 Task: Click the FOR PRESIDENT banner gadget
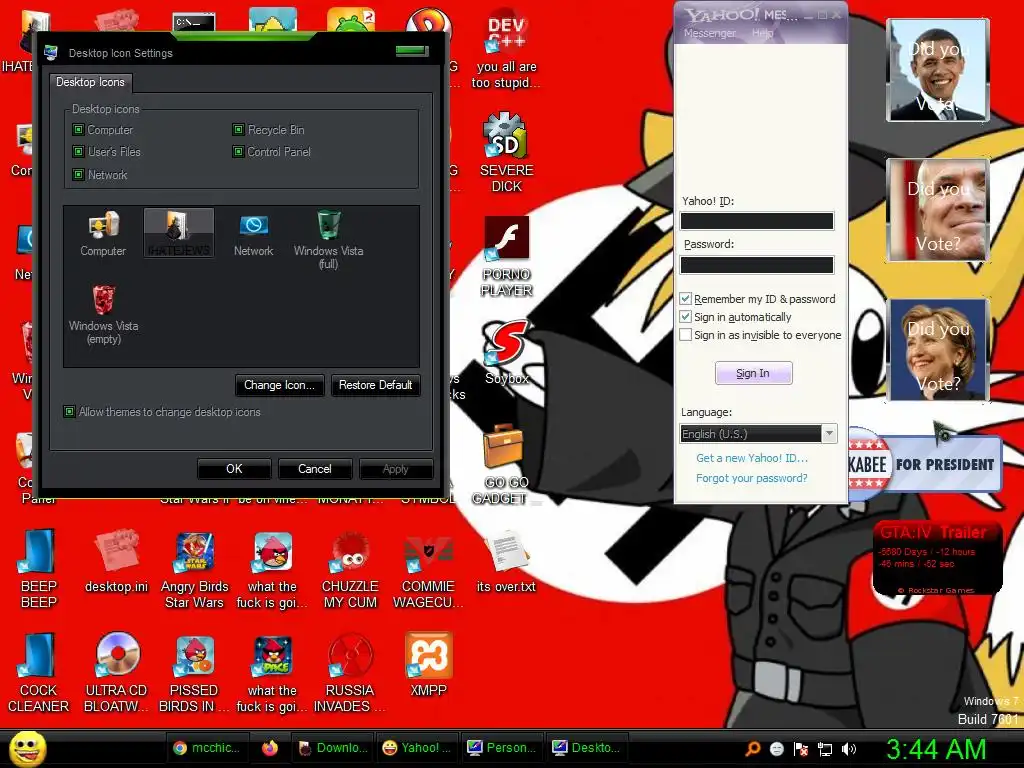tap(925, 464)
